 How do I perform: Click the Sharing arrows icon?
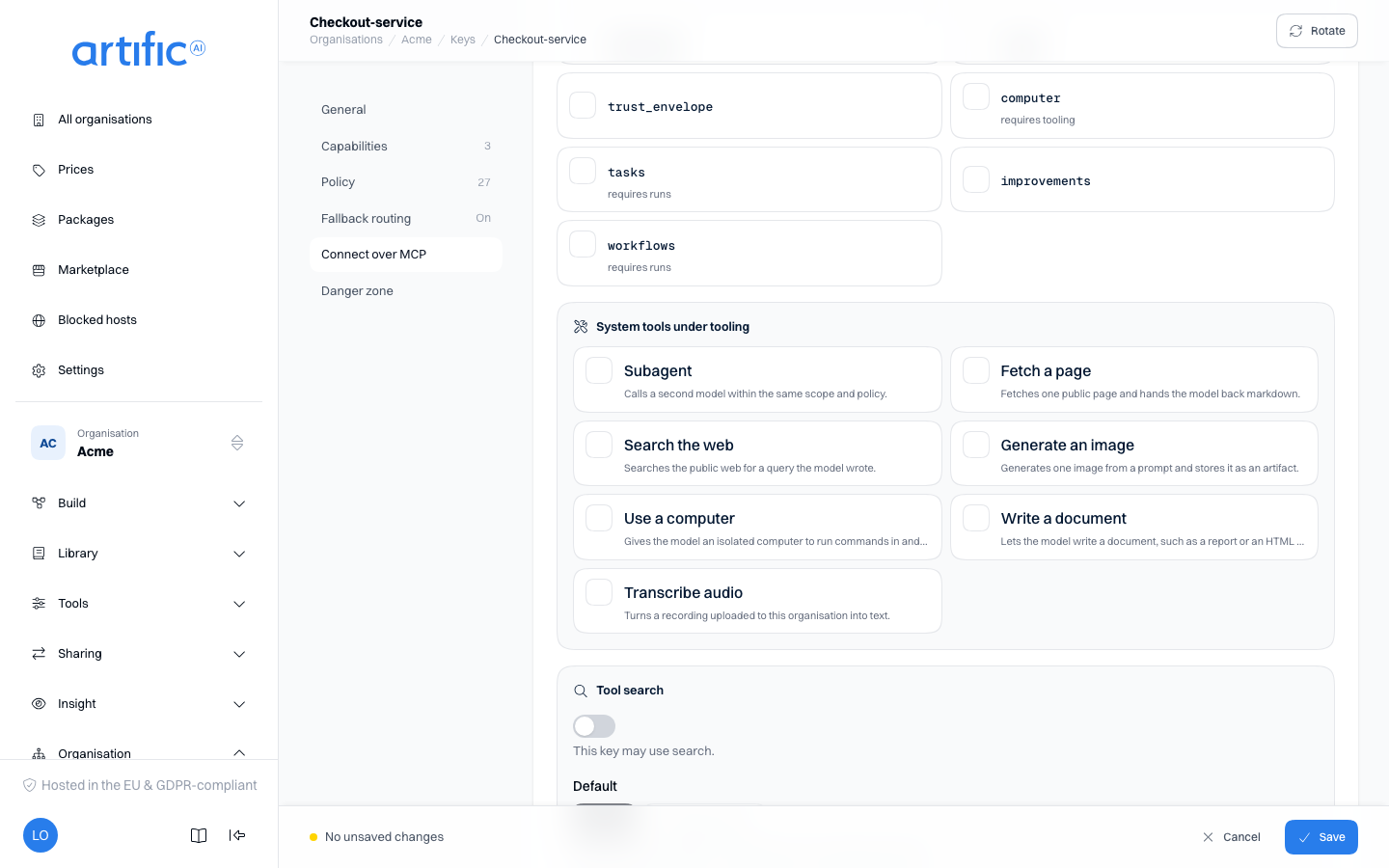point(39,654)
